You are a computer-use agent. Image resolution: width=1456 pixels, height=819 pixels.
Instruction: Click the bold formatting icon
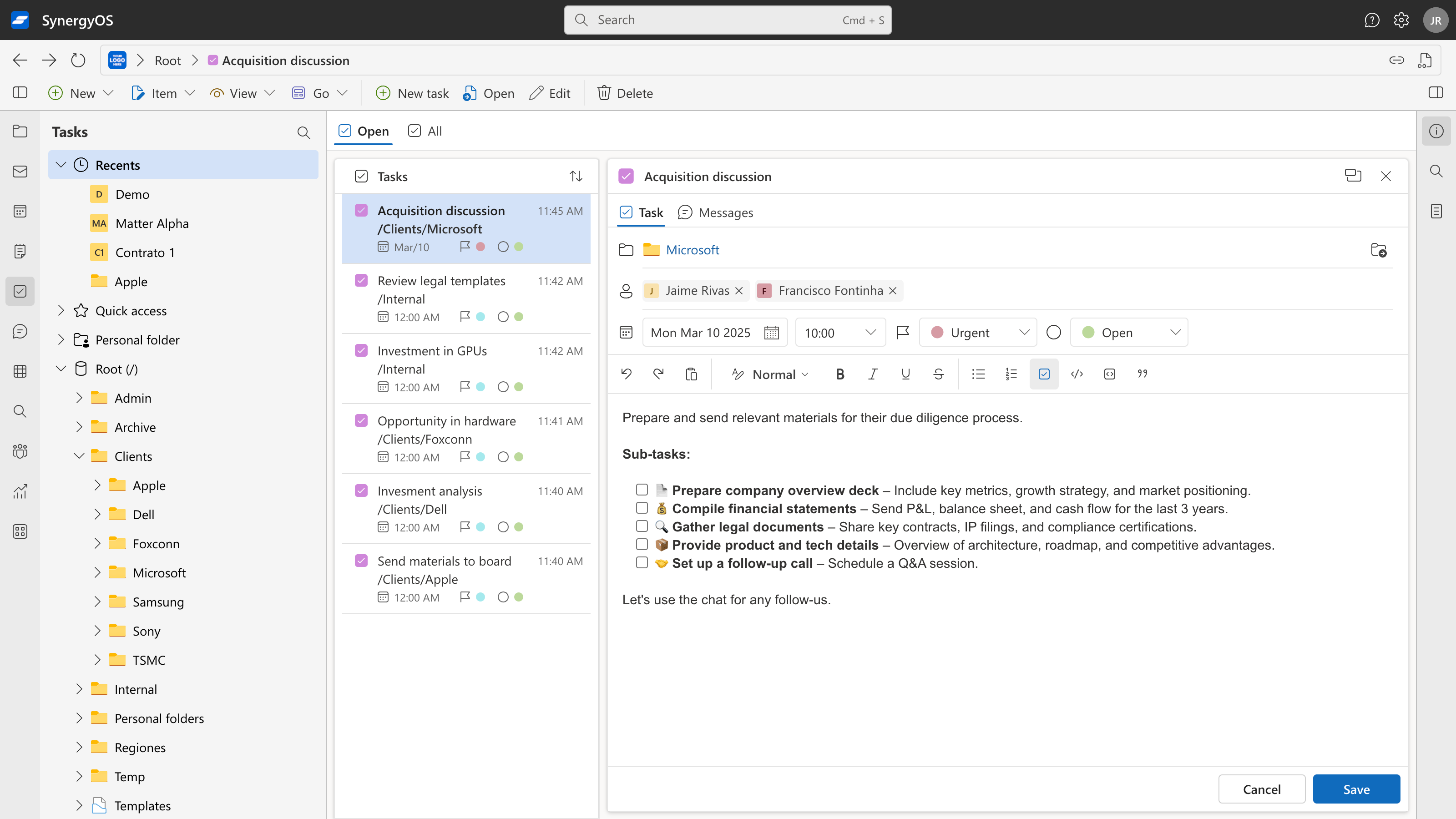(x=840, y=374)
